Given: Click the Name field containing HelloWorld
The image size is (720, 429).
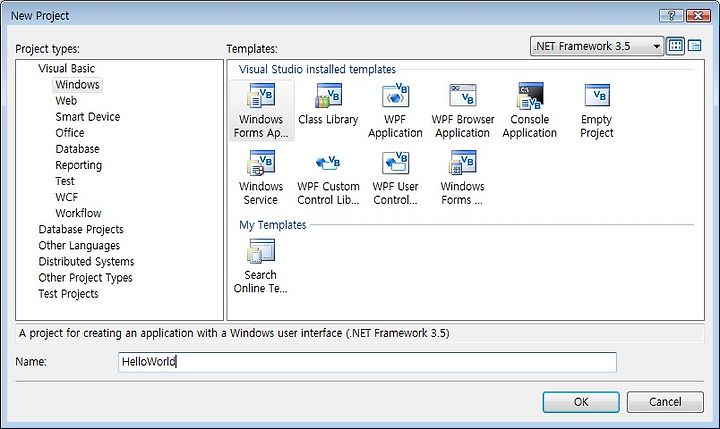Looking at the screenshot, I should tap(367, 362).
